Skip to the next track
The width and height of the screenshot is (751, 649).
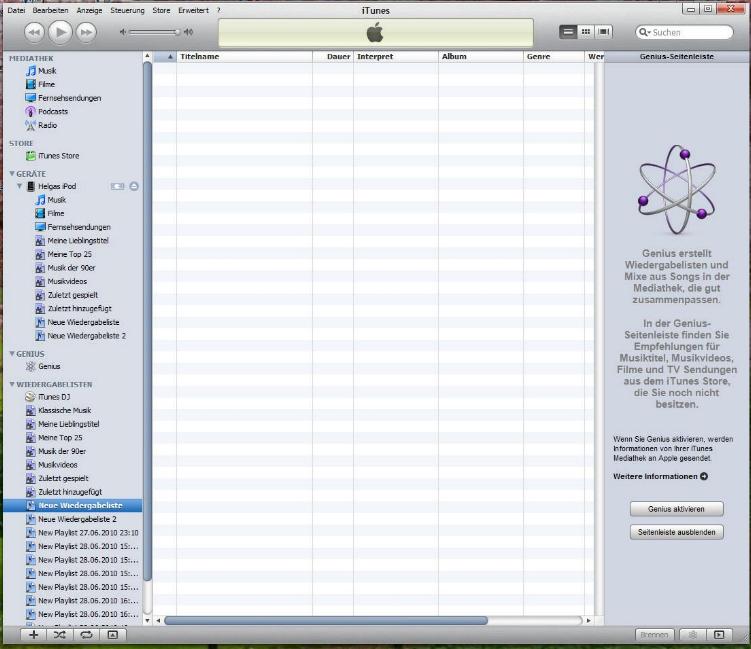tap(86, 32)
